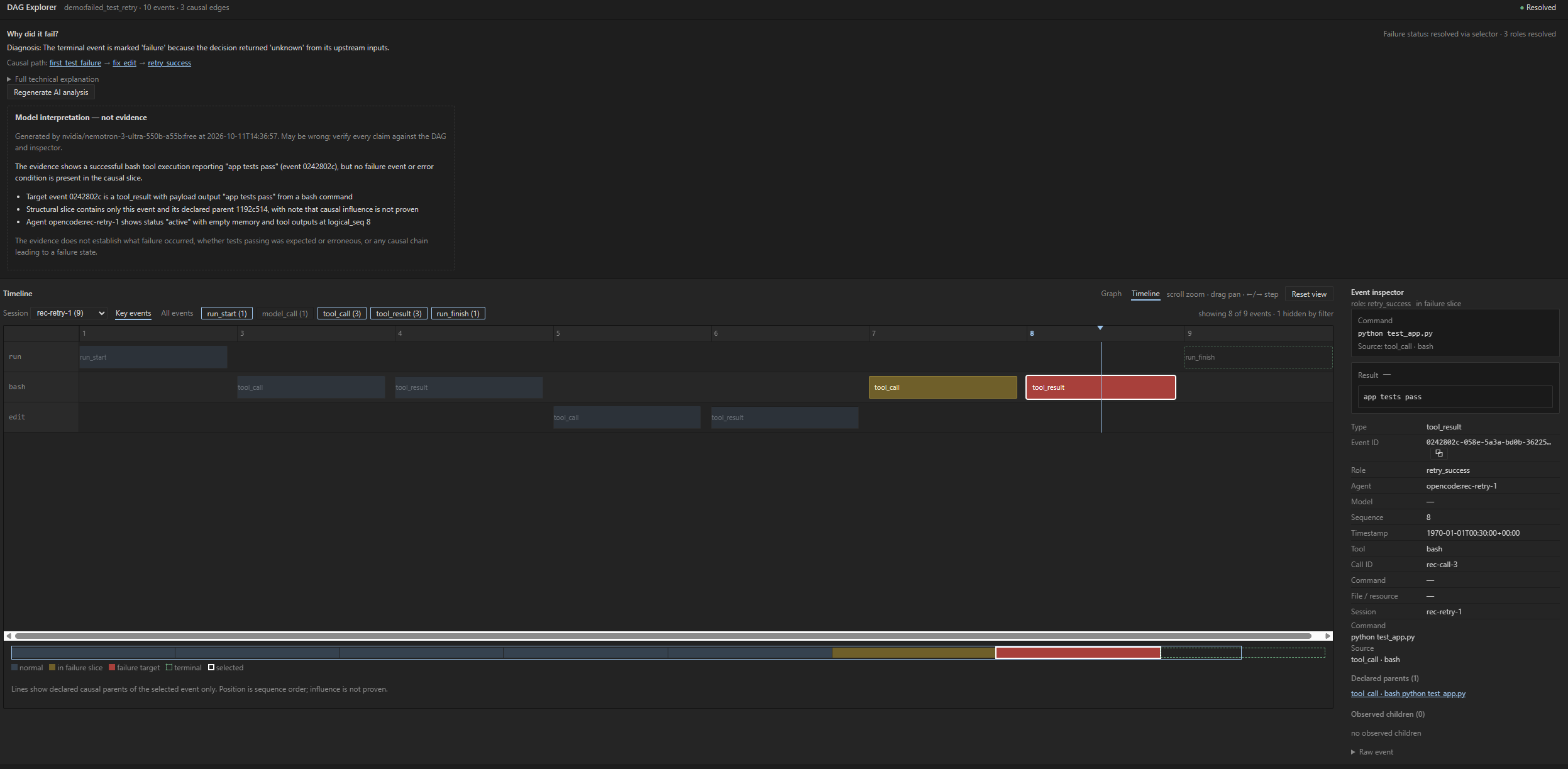Toggle the model_call (1) filter chip

(285, 313)
